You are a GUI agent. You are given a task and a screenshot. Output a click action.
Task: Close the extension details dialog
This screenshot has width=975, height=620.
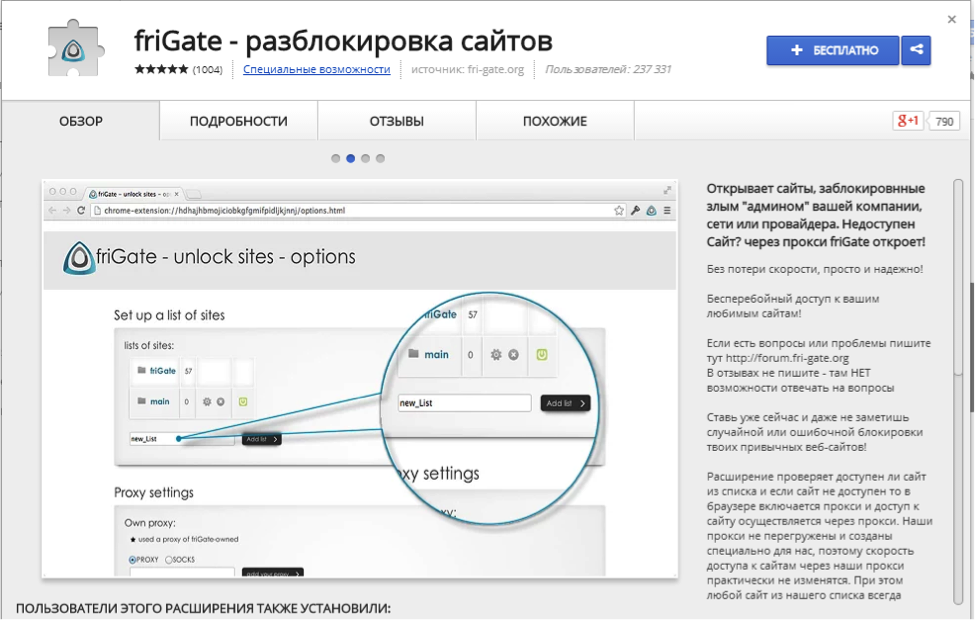951,19
